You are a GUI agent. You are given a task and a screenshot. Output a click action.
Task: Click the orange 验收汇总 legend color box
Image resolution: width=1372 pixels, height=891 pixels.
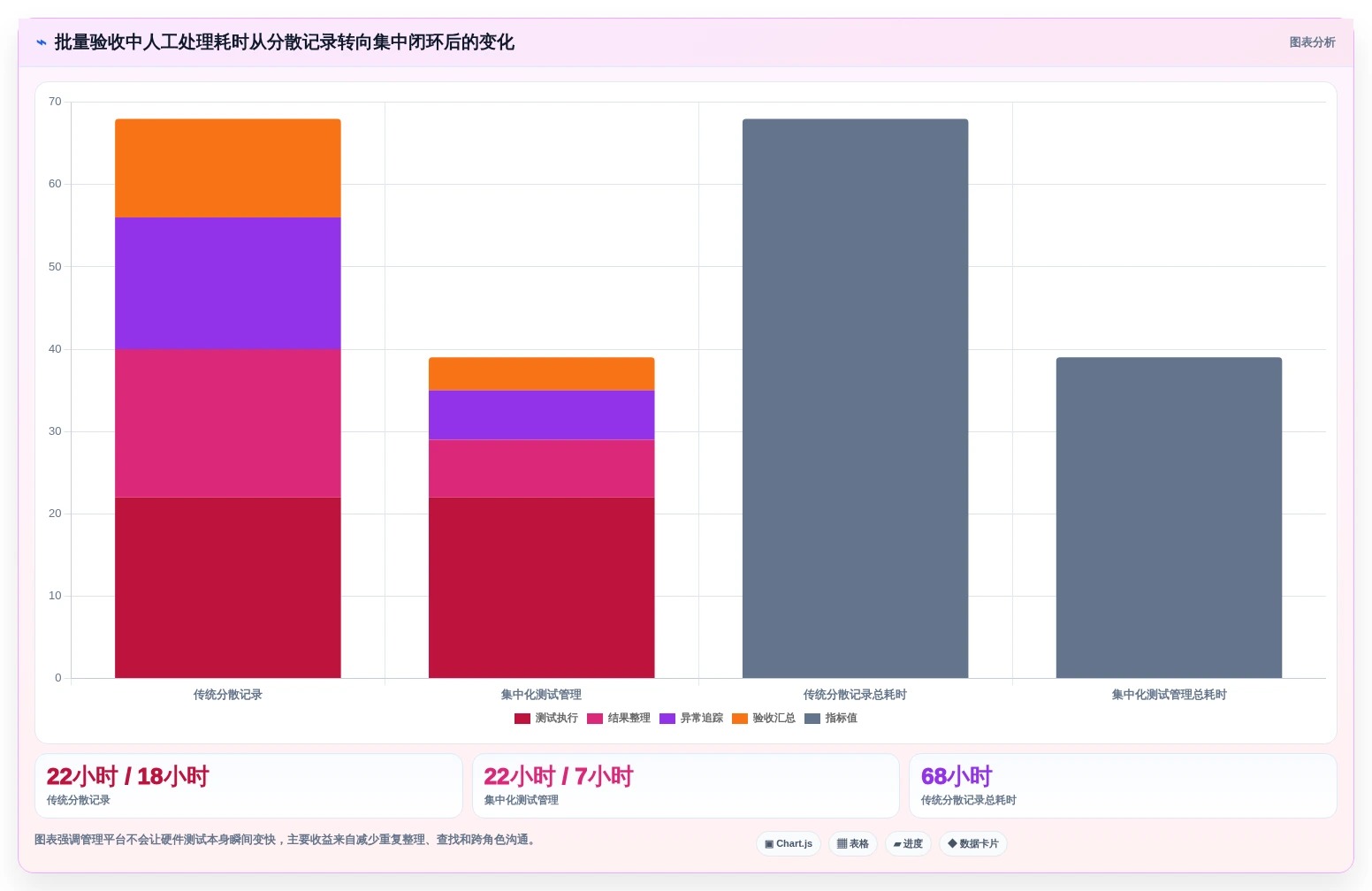(x=740, y=719)
